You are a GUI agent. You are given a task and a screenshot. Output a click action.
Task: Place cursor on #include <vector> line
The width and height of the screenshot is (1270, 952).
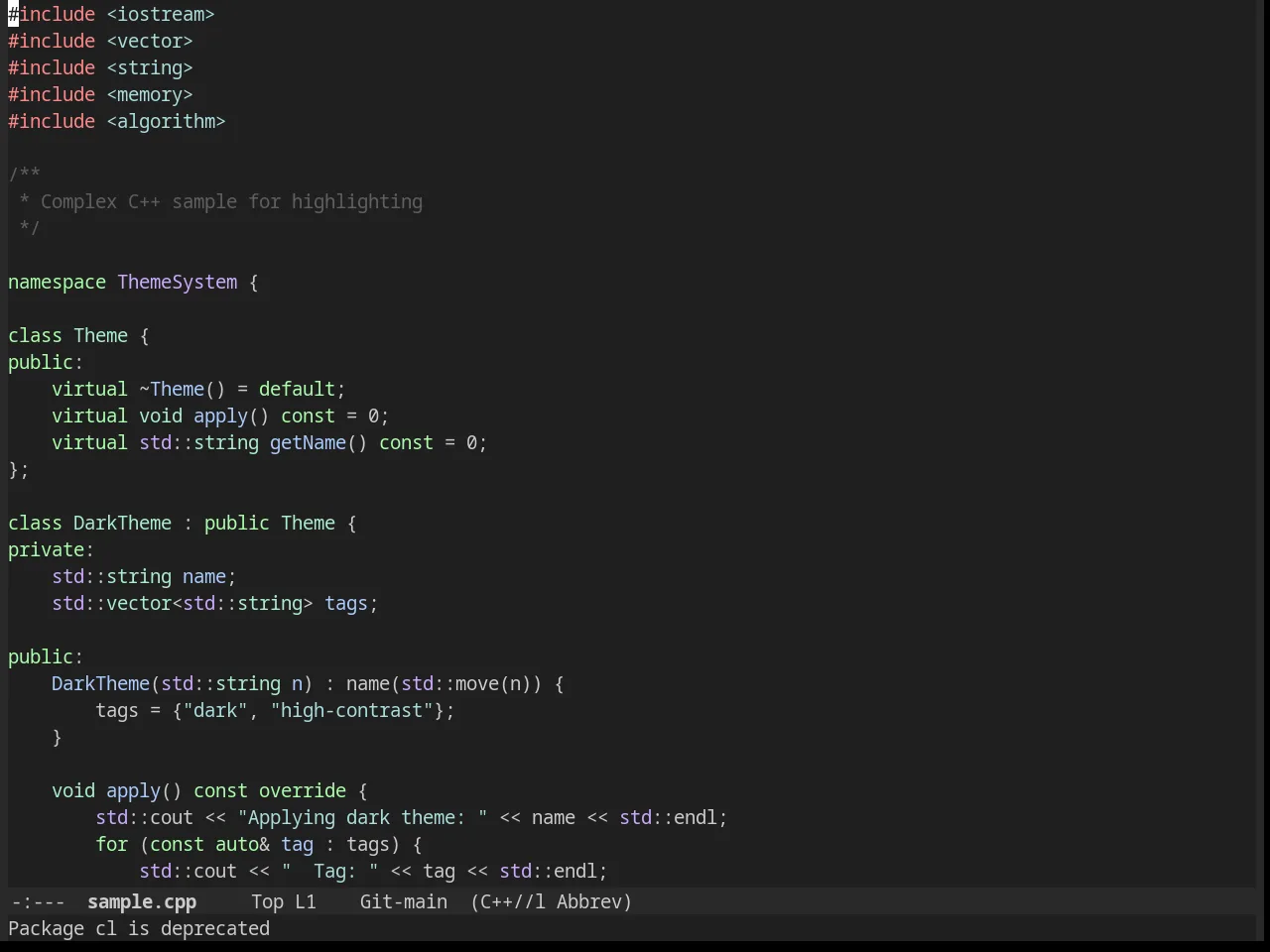[x=100, y=41]
